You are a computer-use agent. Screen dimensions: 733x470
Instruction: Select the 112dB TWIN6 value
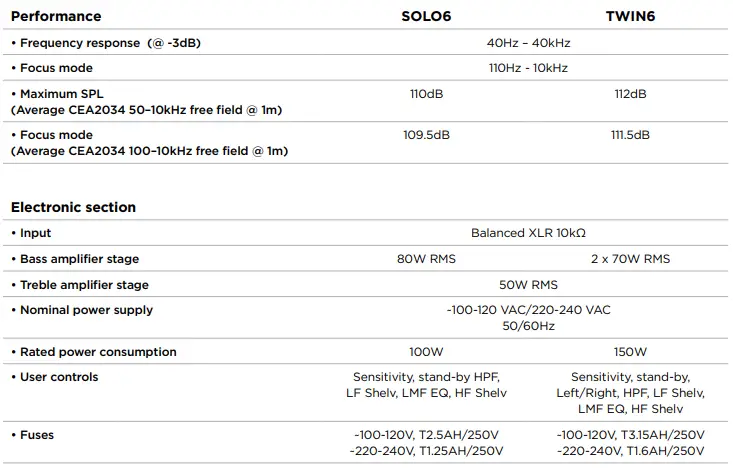[x=629, y=94]
